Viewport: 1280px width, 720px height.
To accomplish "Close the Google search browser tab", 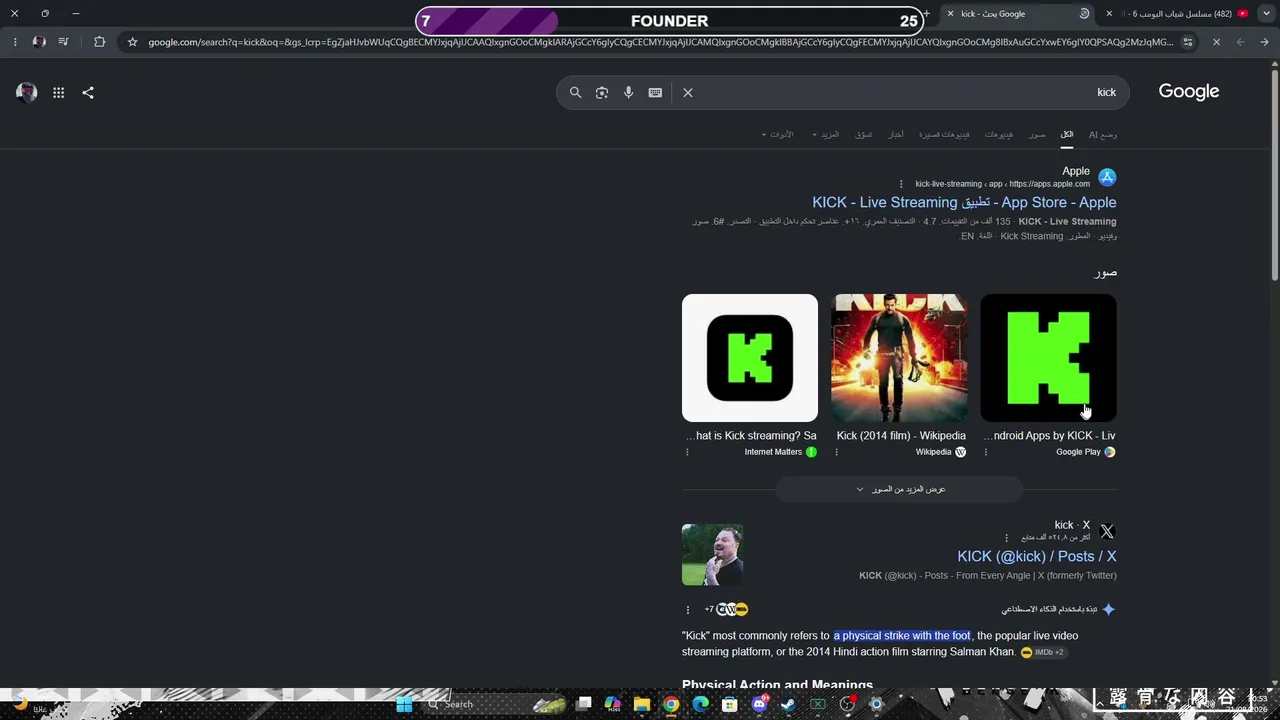I will (x=950, y=14).
